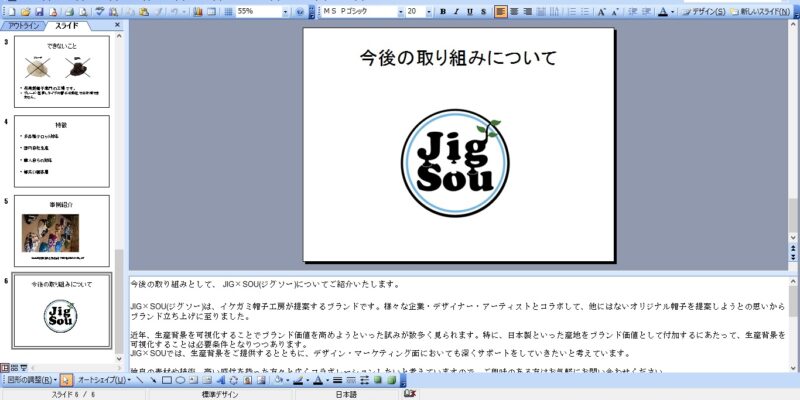
Task: Close the slide thumbnail pane
Action: click(x=117, y=25)
